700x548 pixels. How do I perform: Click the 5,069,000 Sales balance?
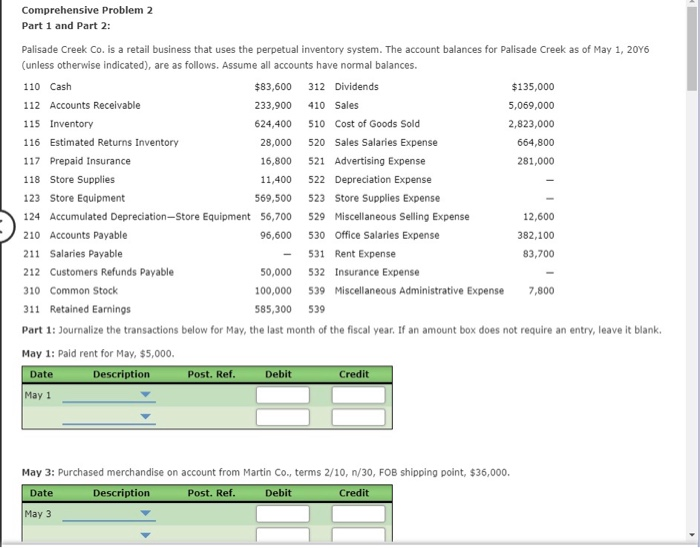531,105
